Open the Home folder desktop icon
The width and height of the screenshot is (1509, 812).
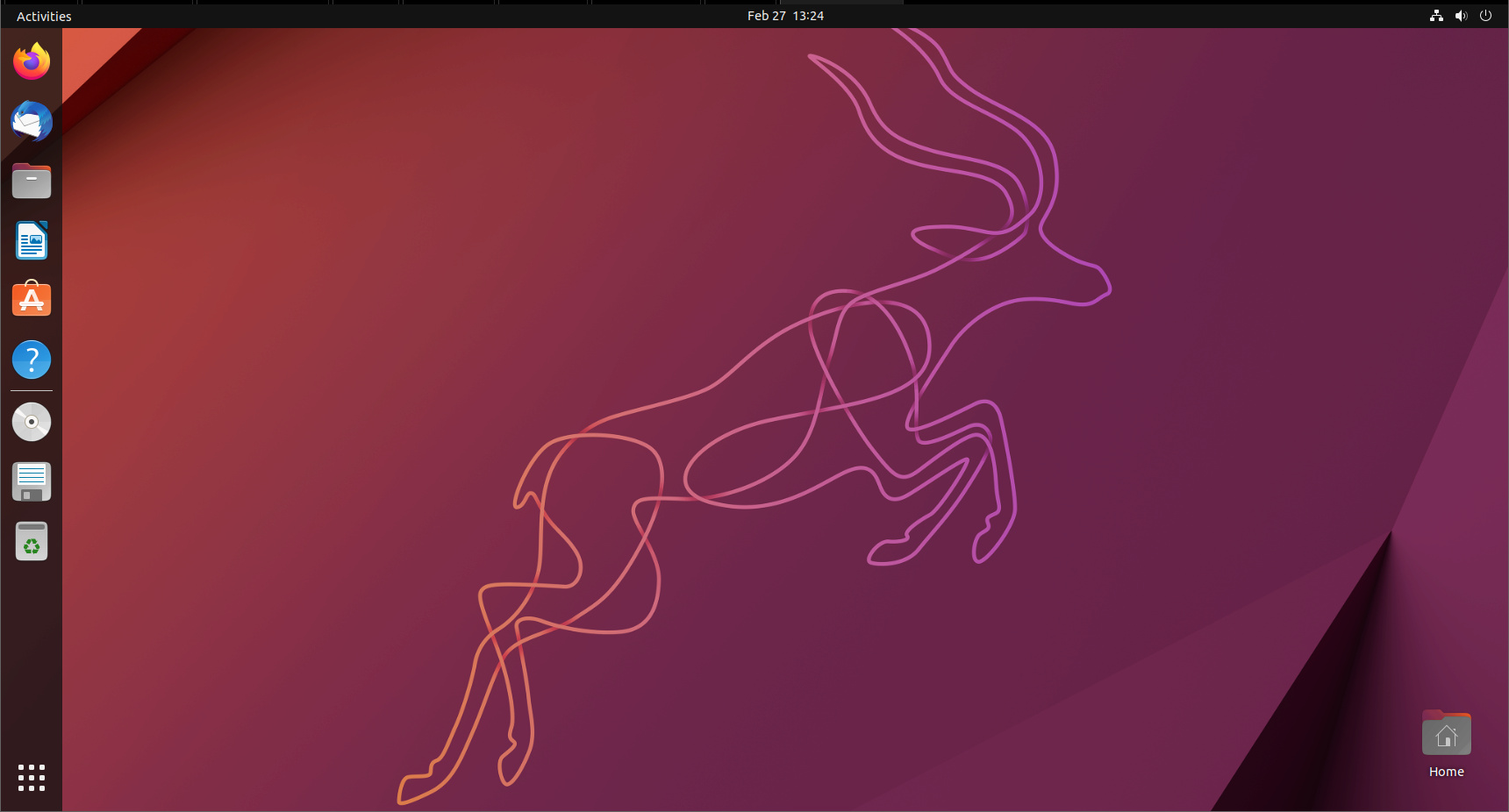(1446, 733)
